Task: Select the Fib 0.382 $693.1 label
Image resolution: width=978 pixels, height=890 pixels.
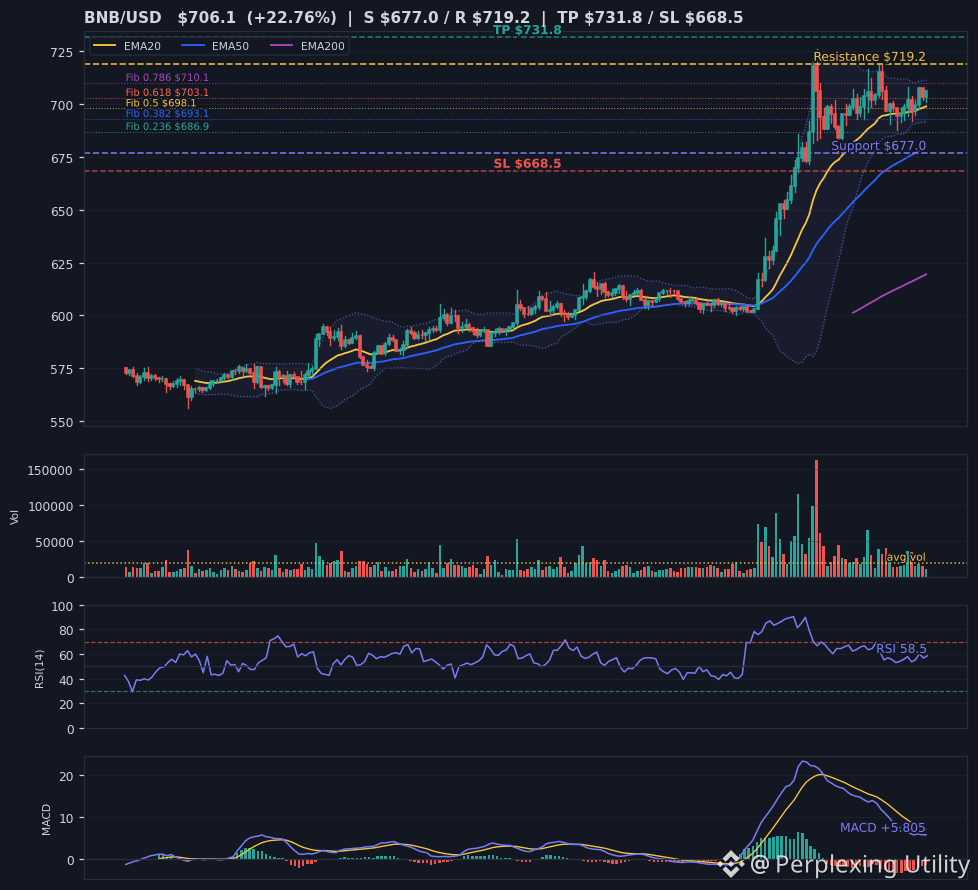Action: point(167,114)
